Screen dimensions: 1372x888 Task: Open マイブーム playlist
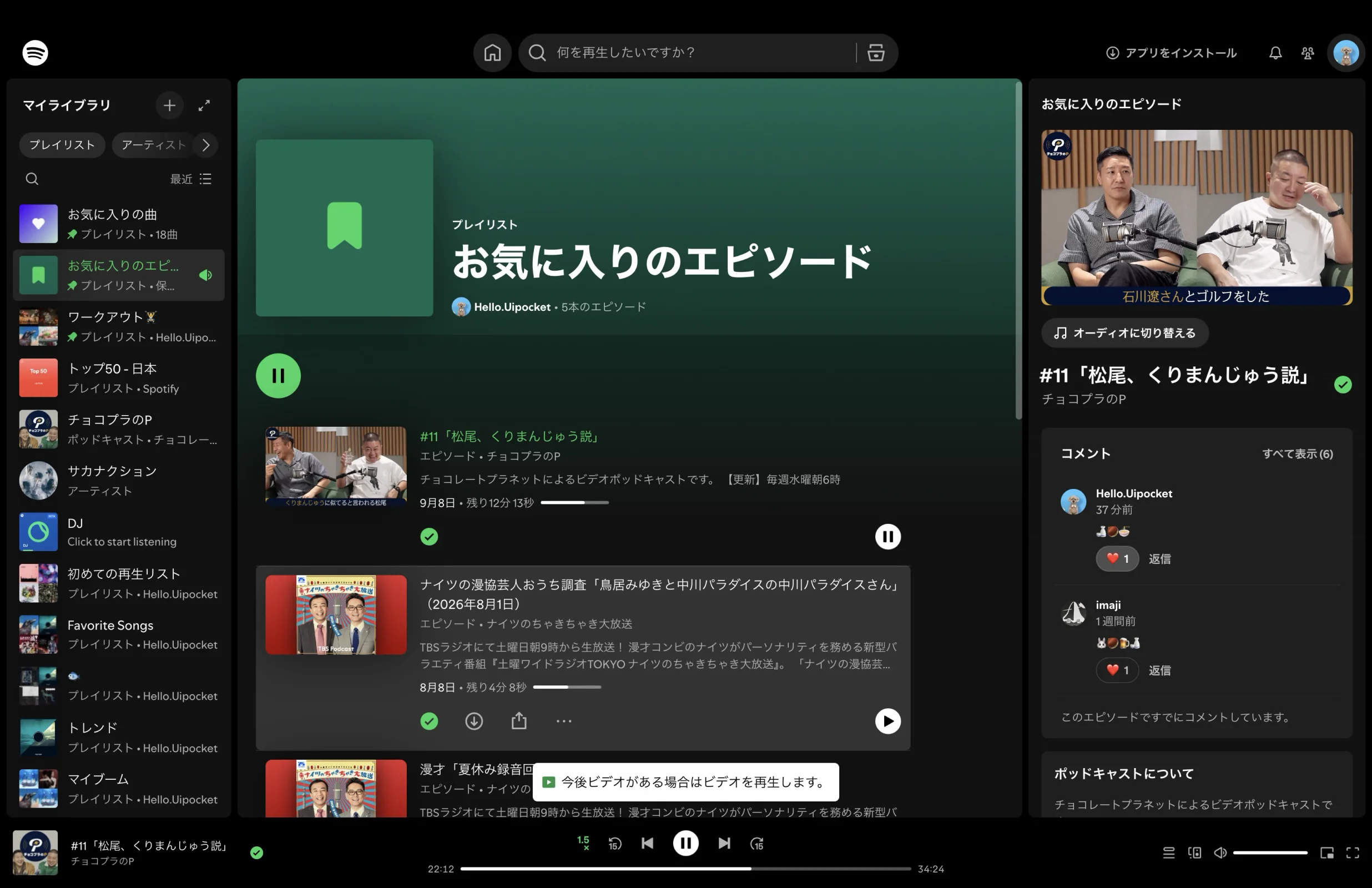[x=118, y=788]
